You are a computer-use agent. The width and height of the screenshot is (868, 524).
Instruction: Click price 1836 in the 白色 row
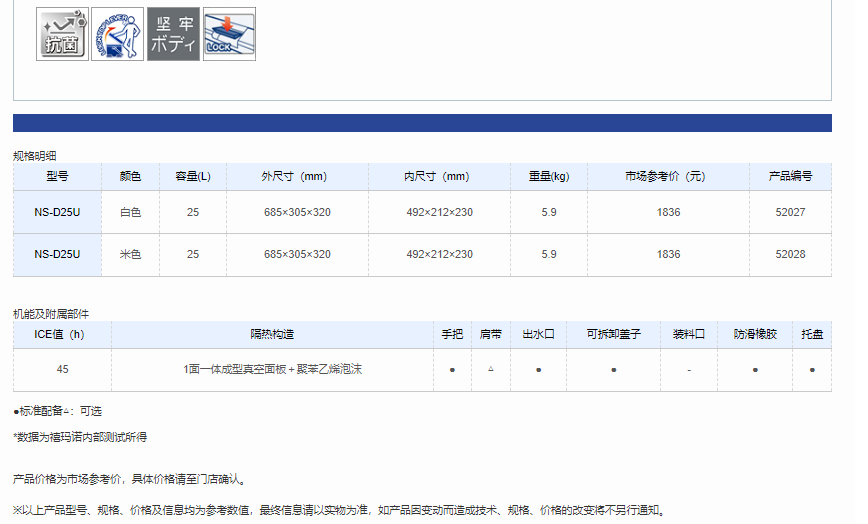[668, 212]
